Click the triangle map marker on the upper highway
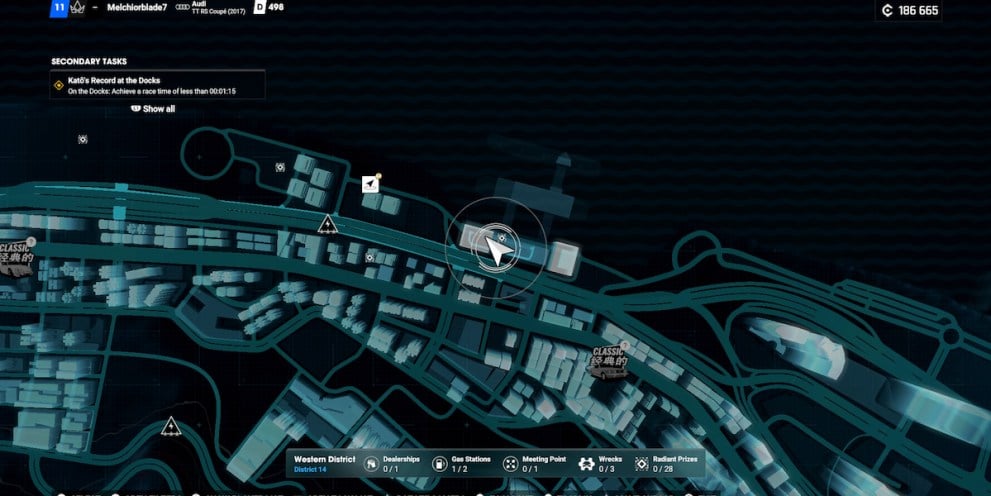The height and width of the screenshot is (496, 991). pos(327,225)
